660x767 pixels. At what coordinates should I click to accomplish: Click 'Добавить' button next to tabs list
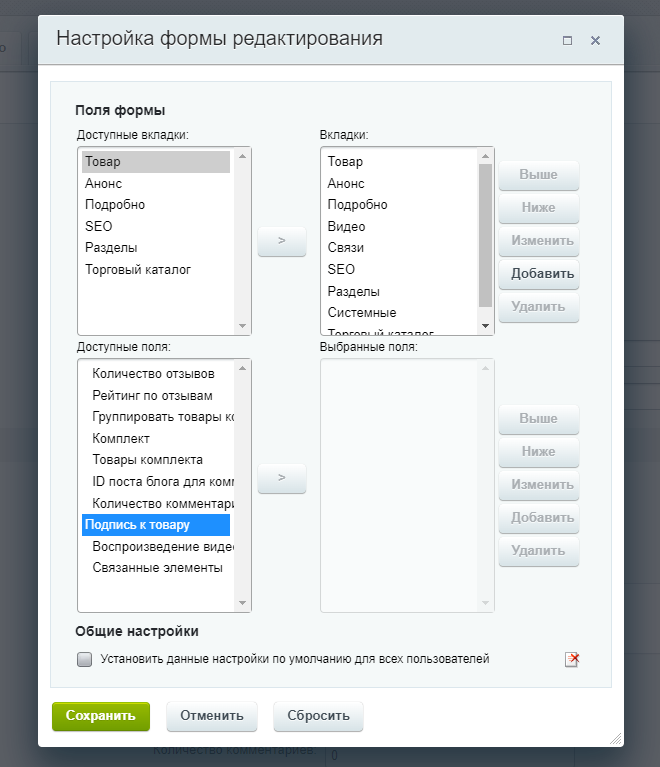point(540,273)
